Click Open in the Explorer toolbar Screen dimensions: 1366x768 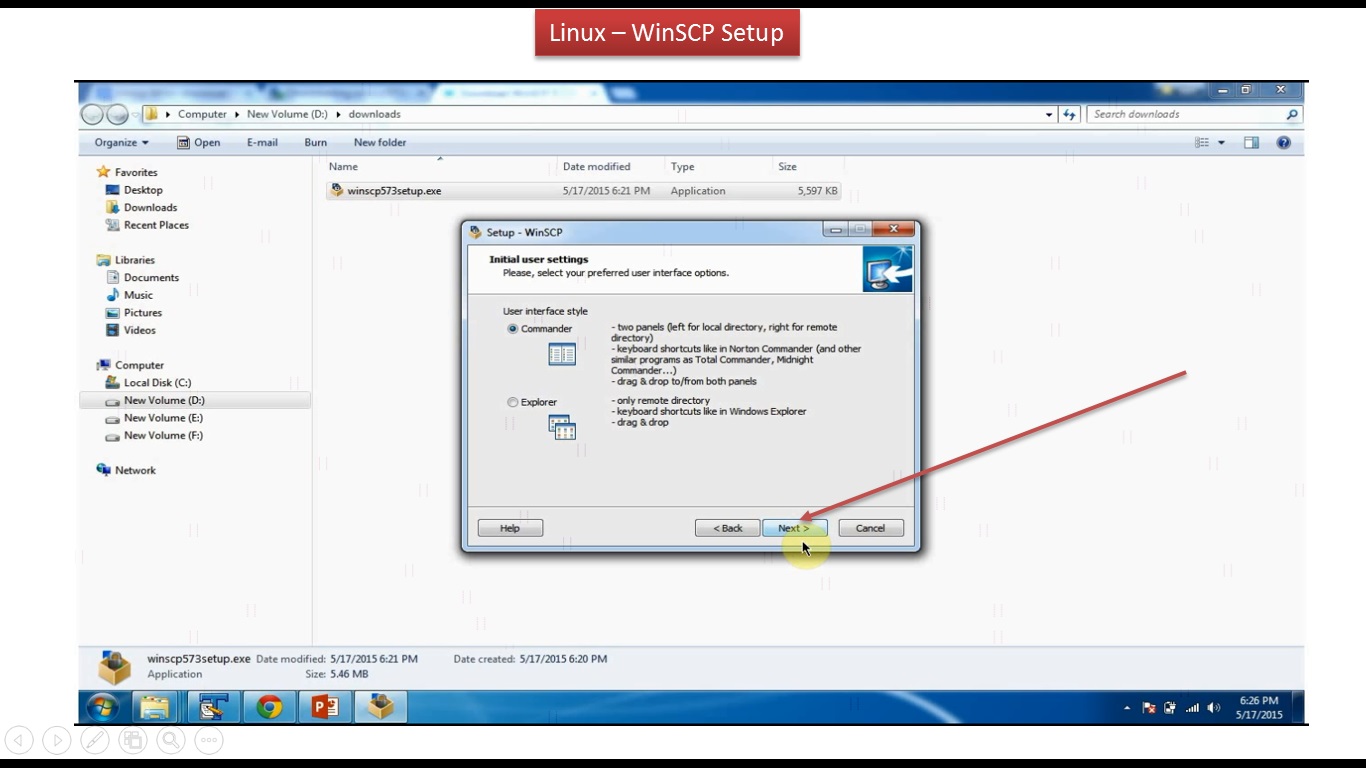click(199, 143)
